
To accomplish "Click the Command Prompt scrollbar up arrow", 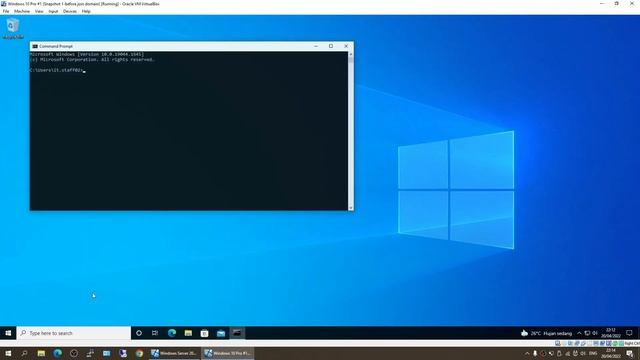I will click(x=351, y=54).
